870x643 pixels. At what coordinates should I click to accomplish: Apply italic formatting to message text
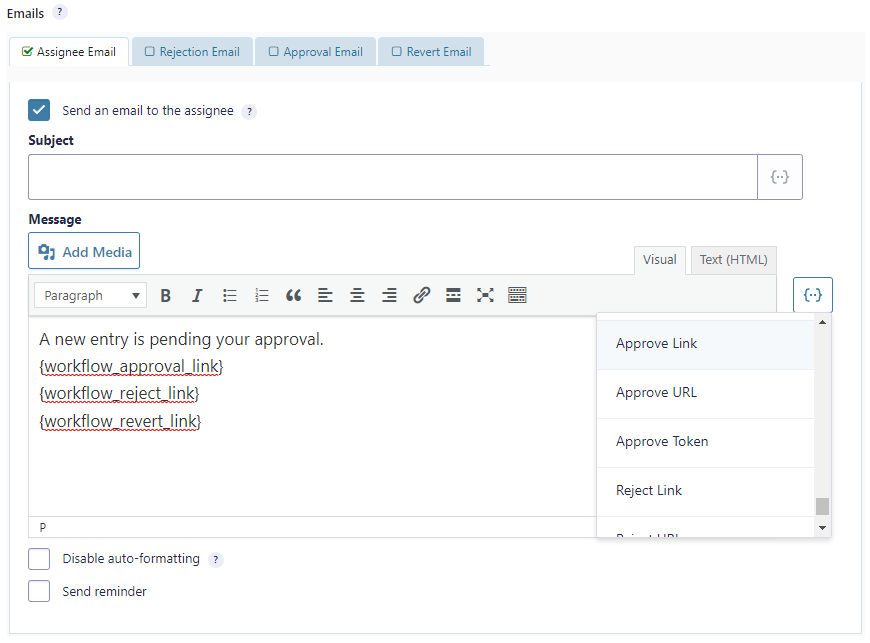pyautogui.click(x=197, y=295)
